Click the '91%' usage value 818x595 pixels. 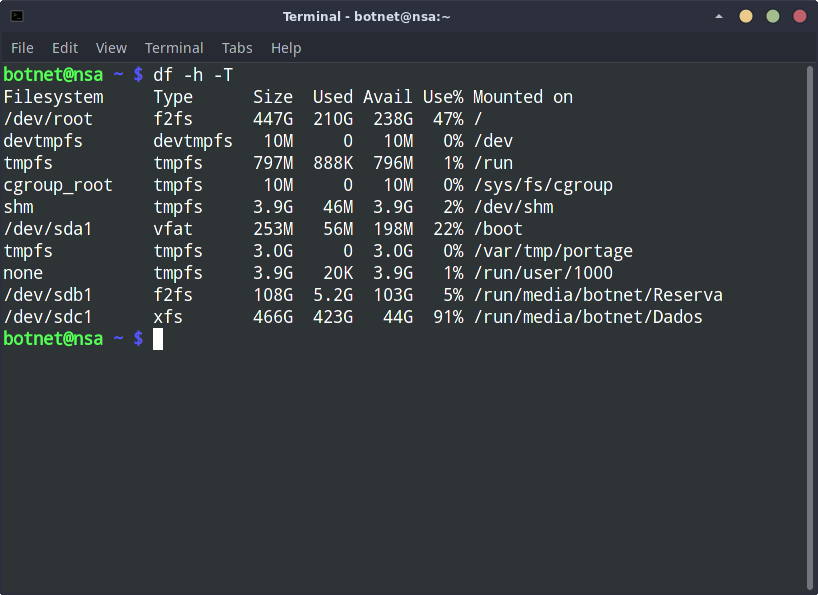coord(448,317)
